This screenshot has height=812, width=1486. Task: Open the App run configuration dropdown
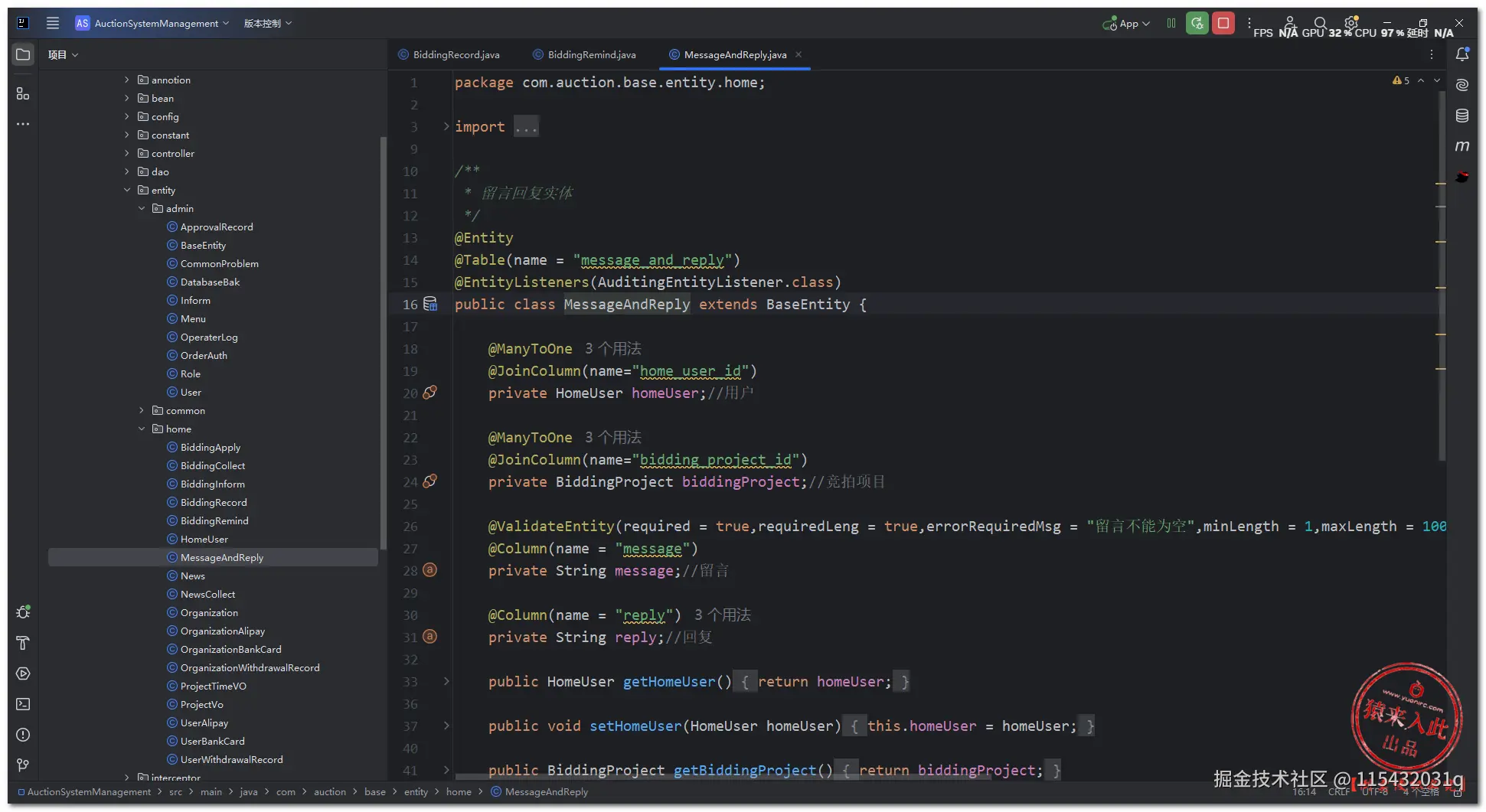pyautogui.click(x=1126, y=23)
